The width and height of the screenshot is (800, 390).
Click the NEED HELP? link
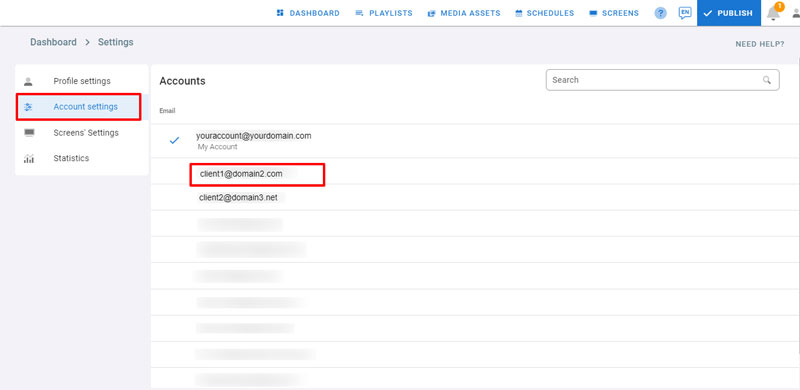760,44
